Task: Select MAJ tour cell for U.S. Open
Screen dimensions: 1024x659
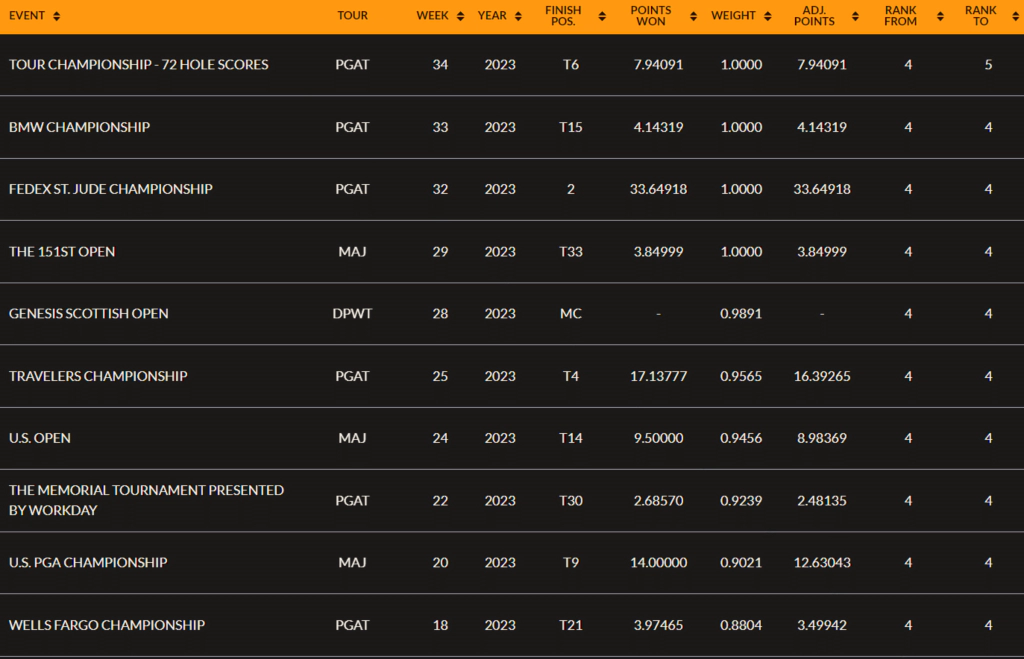Action: pos(352,438)
